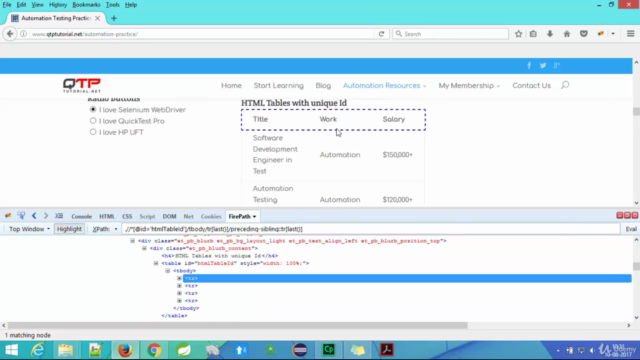Collapse the tbody node in the tree
640x360 pixels.
168,271
